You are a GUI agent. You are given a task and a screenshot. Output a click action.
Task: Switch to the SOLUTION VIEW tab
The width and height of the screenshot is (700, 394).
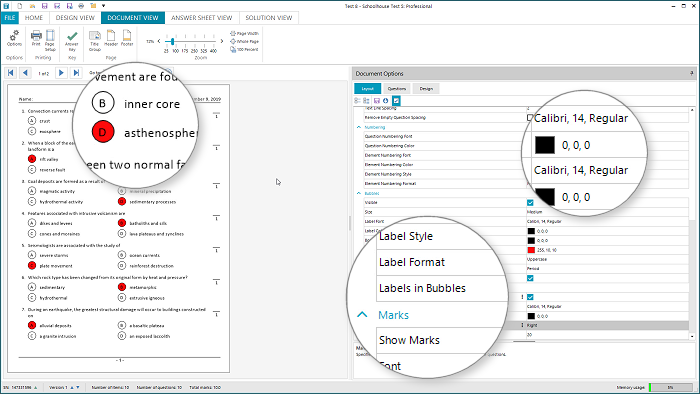point(269,18)
